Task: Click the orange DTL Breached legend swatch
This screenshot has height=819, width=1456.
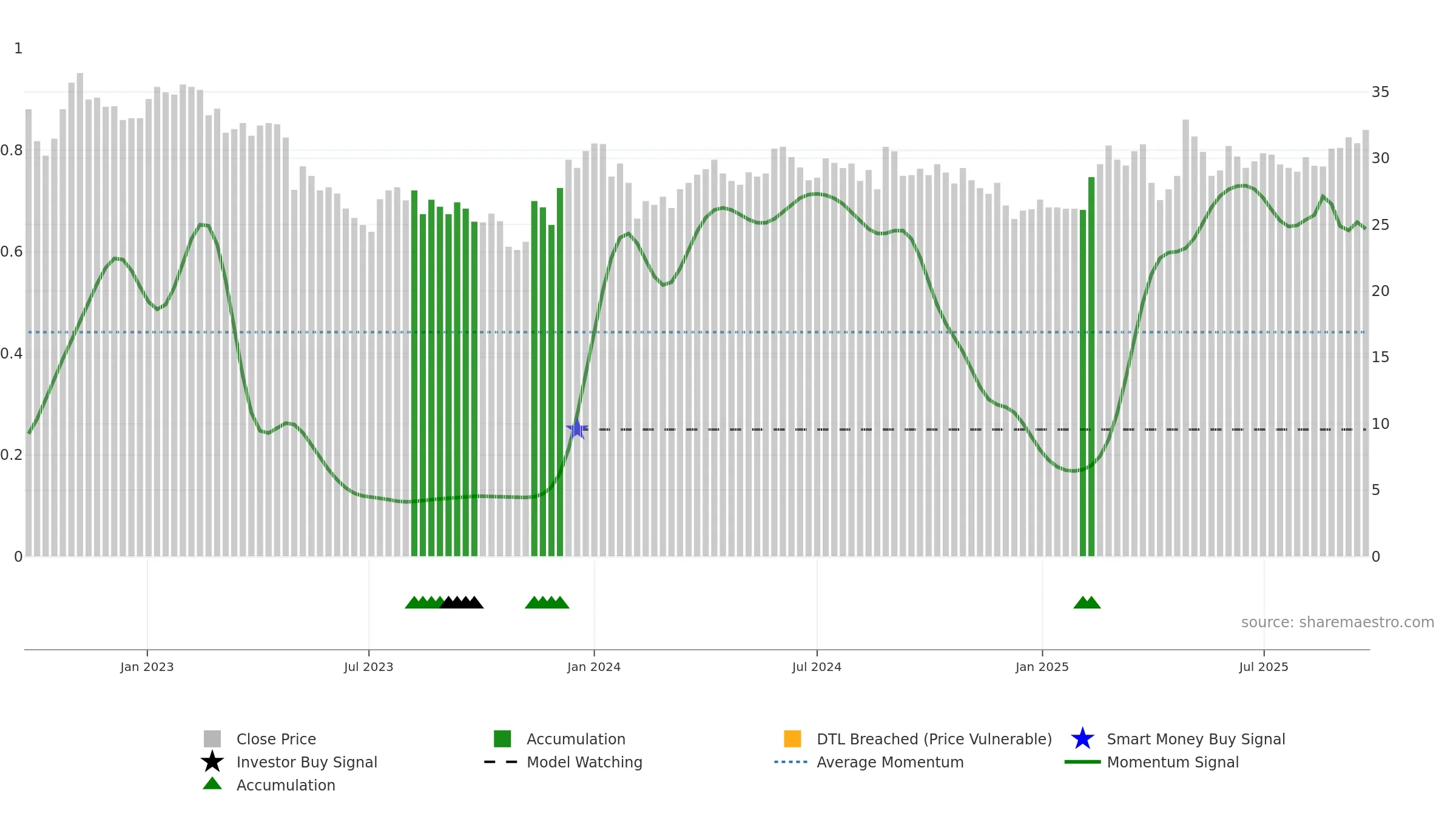Action: [792, 739]
